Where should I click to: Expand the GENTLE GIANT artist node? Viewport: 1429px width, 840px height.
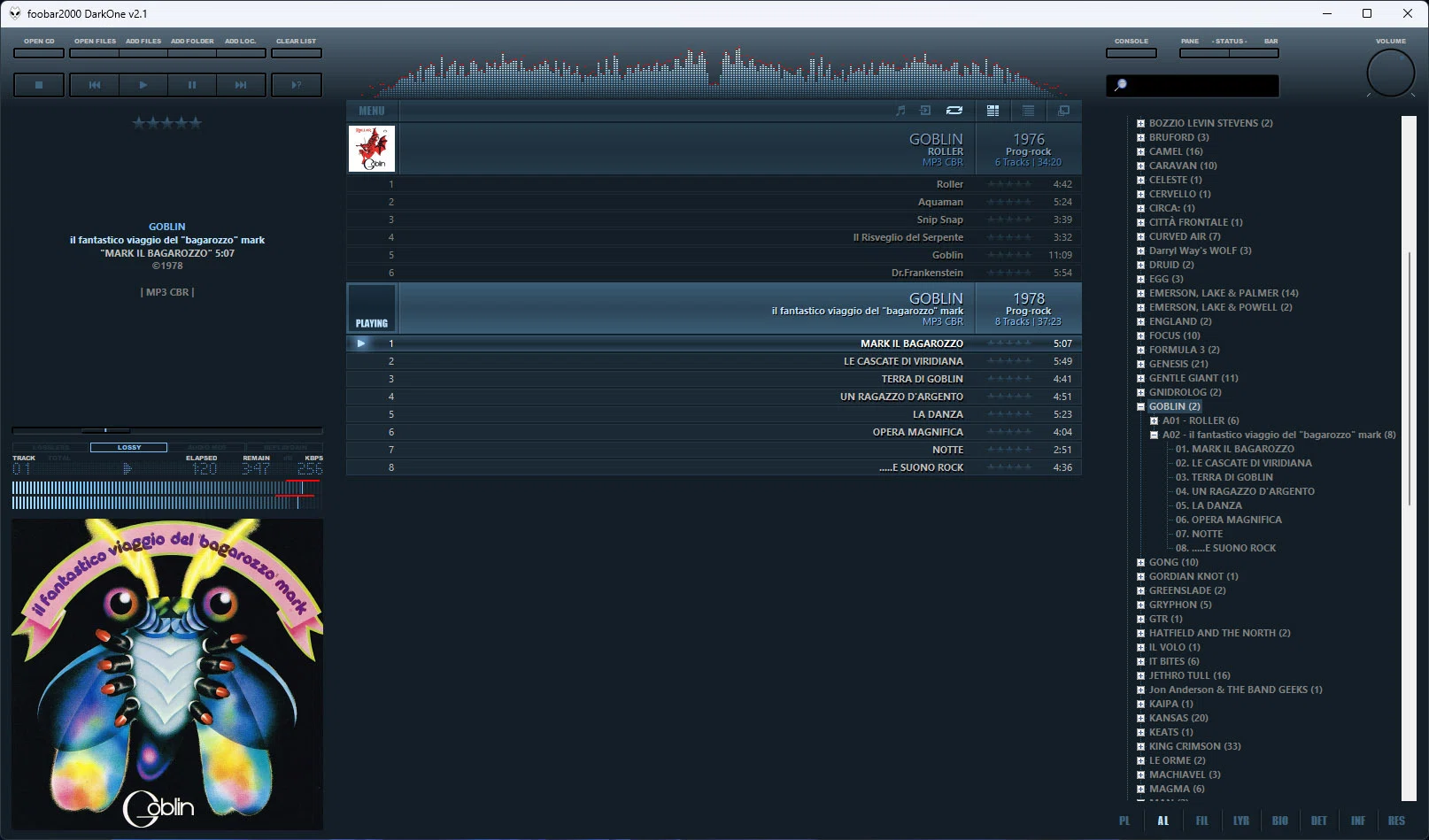(1141, 379)
